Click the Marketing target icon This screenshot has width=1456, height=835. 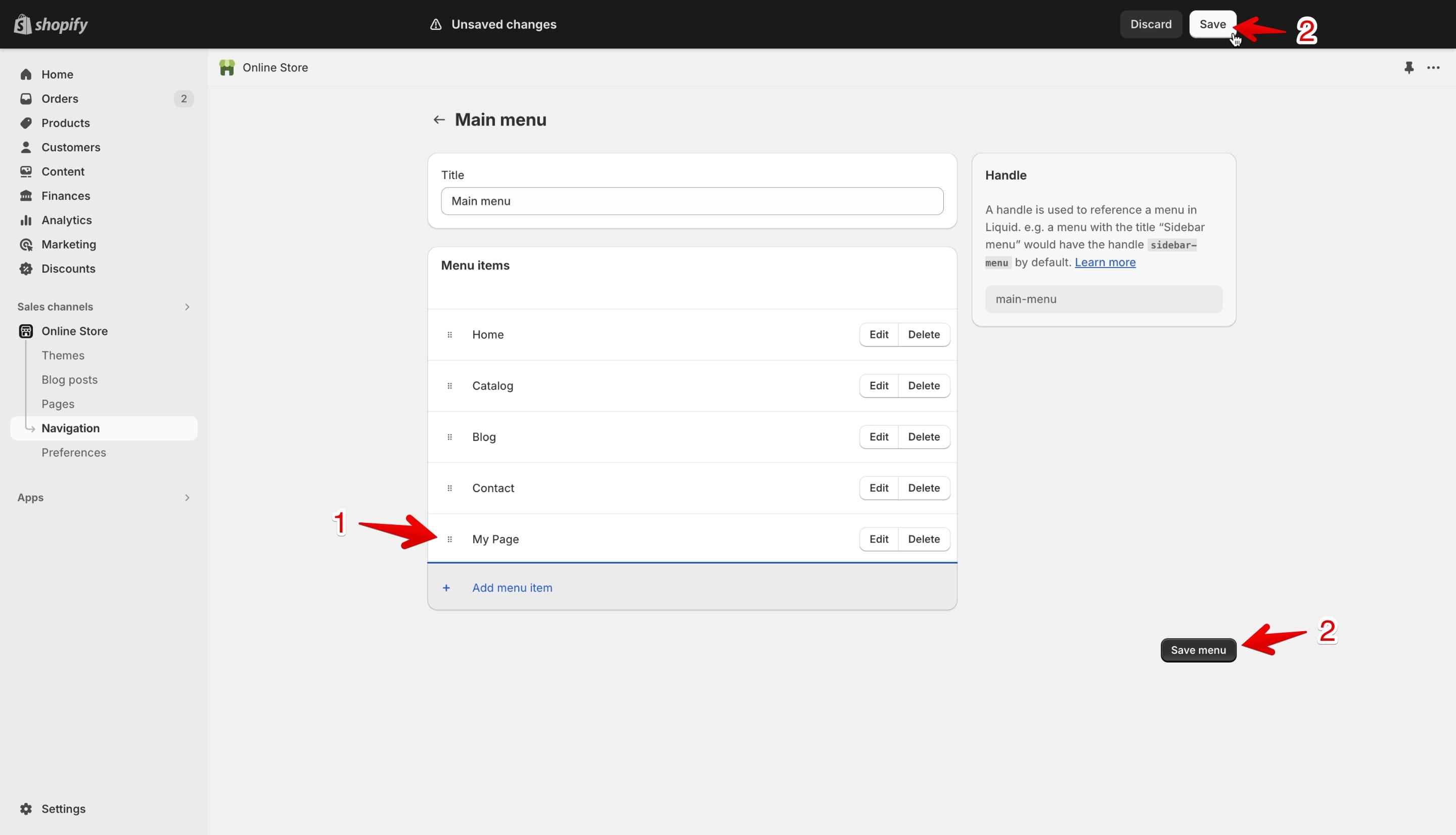click(26, 244)
